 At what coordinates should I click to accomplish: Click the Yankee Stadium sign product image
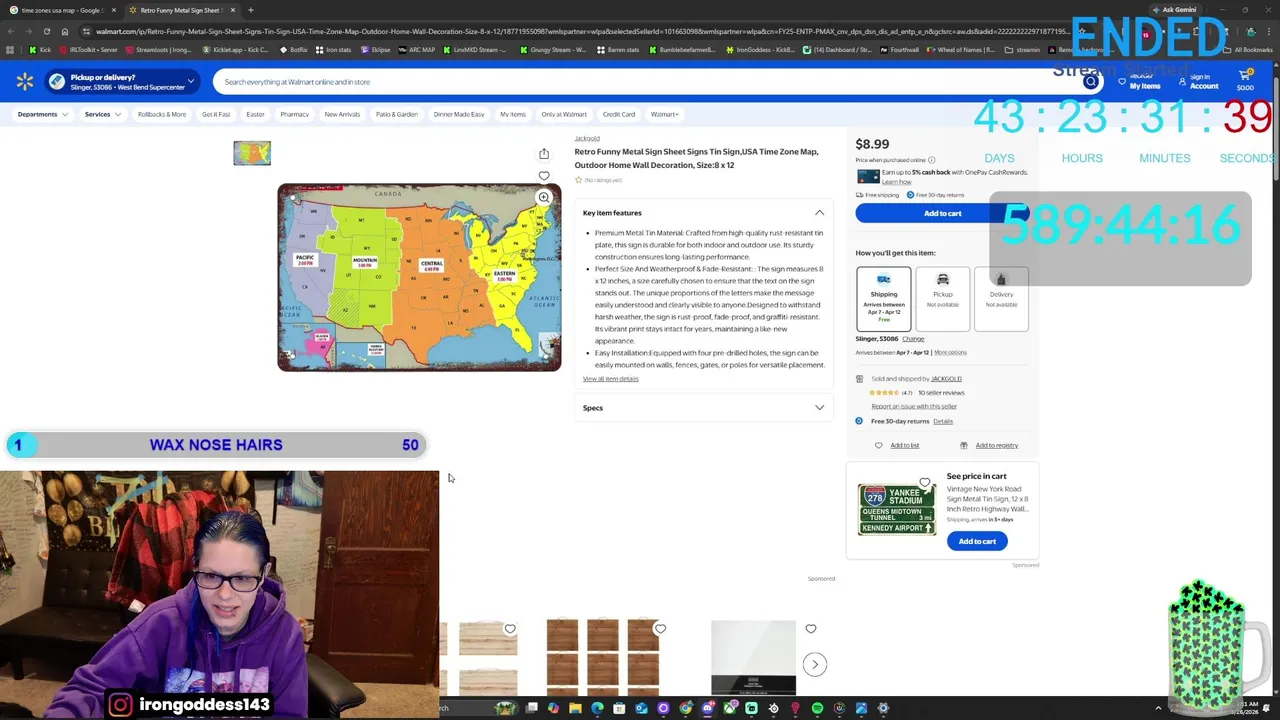click(x=896, y=509)
